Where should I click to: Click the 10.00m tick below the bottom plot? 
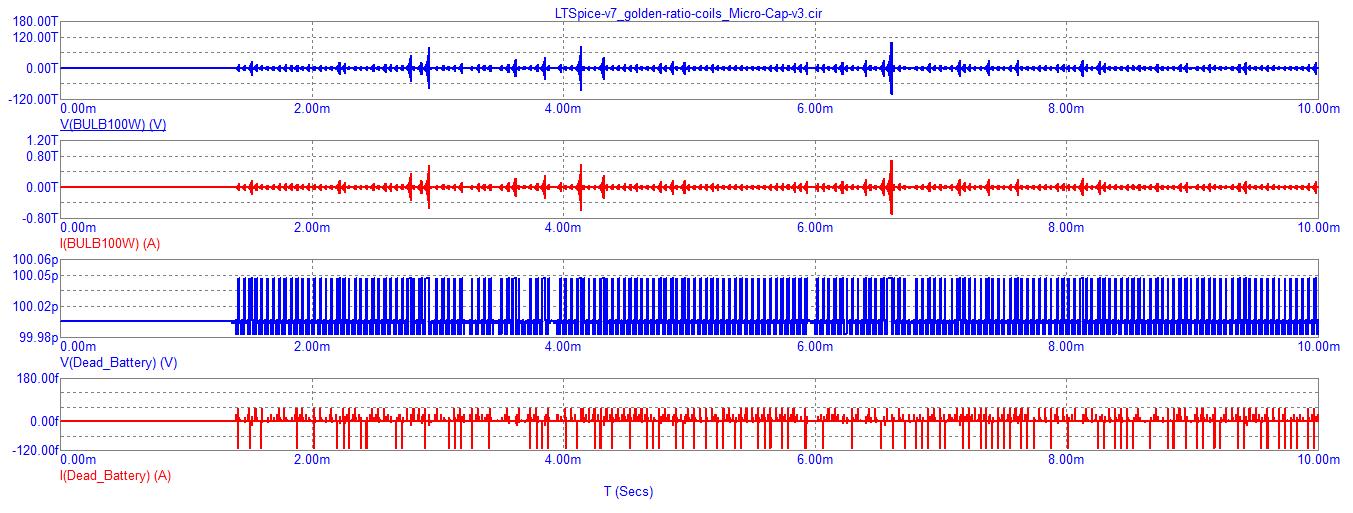[x=1316, y=459]
